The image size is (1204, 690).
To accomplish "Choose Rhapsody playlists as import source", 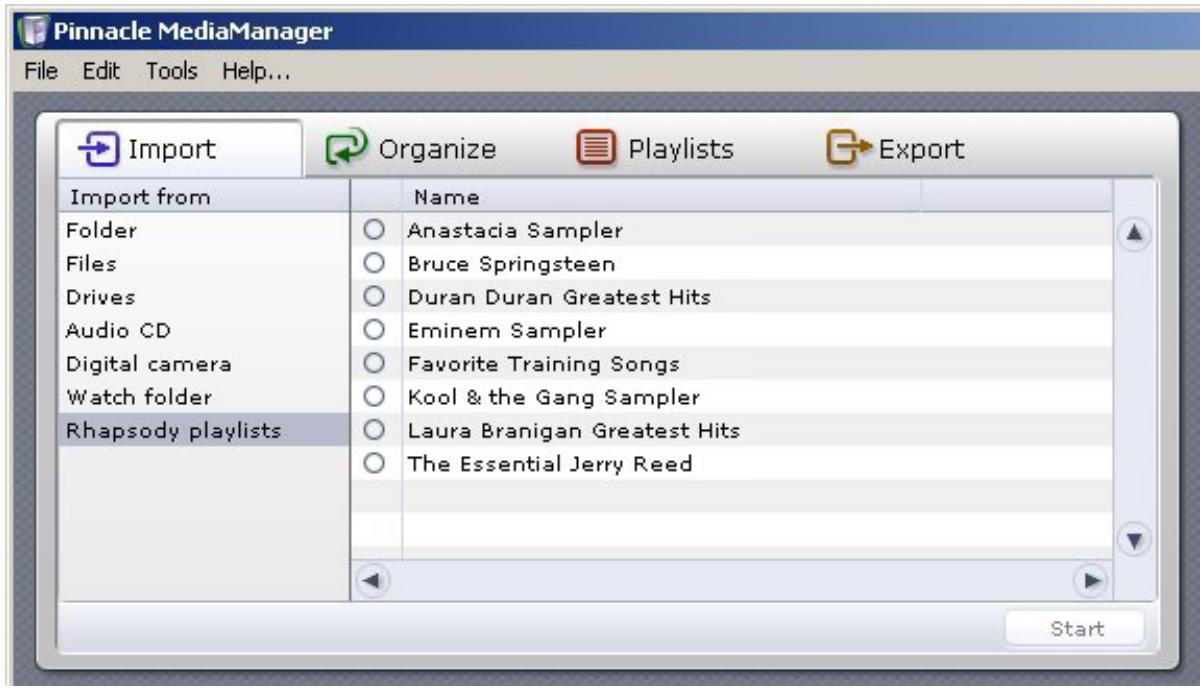I will [204, 431].
